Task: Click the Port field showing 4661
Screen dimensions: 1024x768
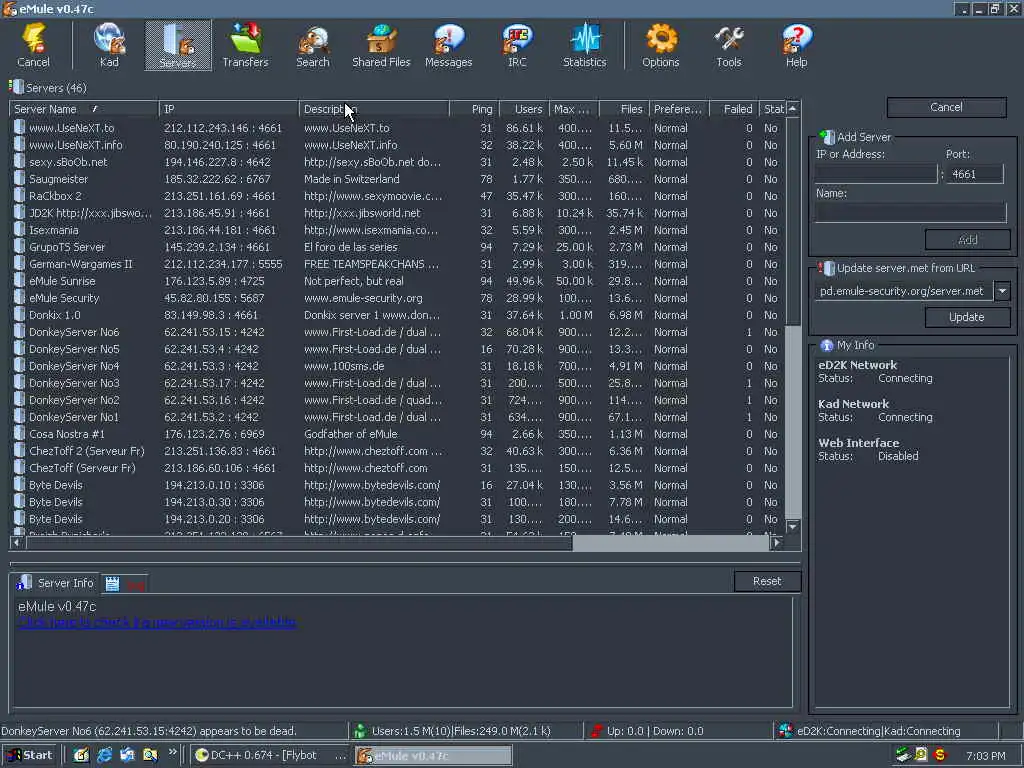Action: [x=974, y=174]
